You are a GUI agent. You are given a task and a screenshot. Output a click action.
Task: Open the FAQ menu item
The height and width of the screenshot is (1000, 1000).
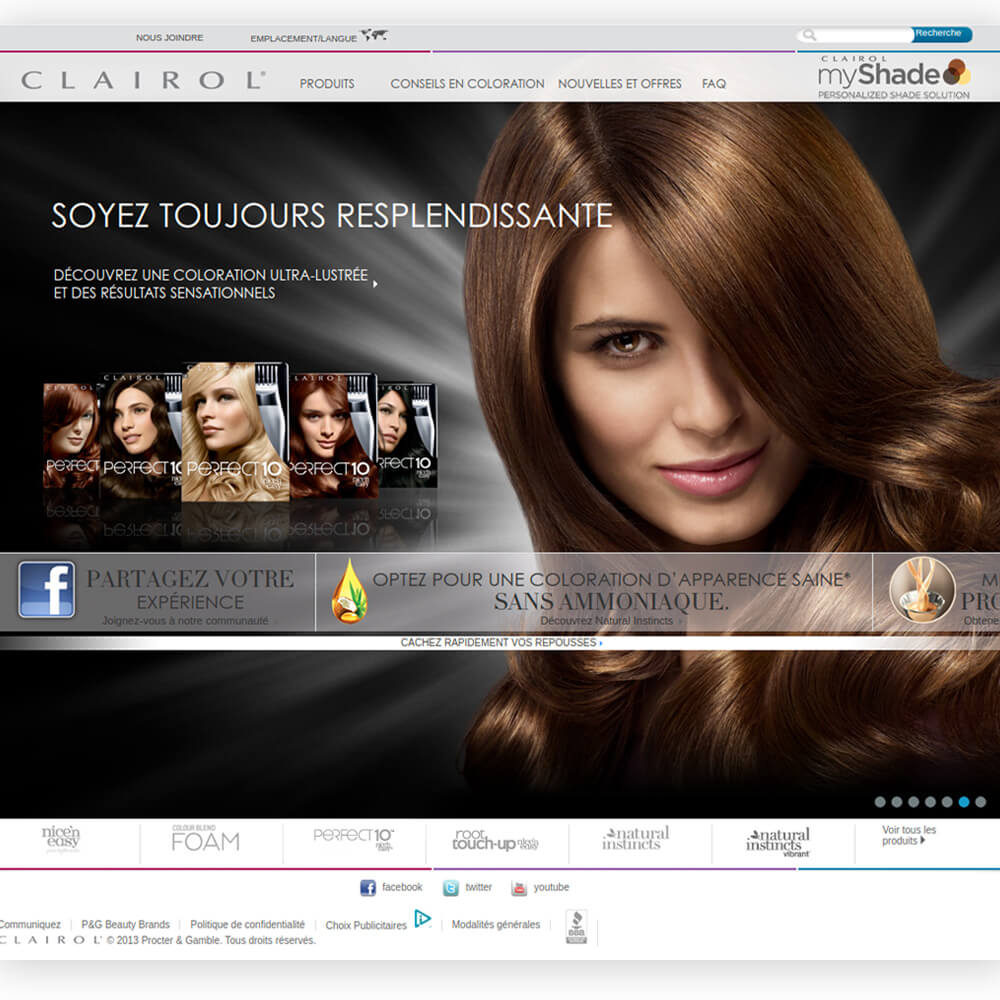(x=714, y=84)
